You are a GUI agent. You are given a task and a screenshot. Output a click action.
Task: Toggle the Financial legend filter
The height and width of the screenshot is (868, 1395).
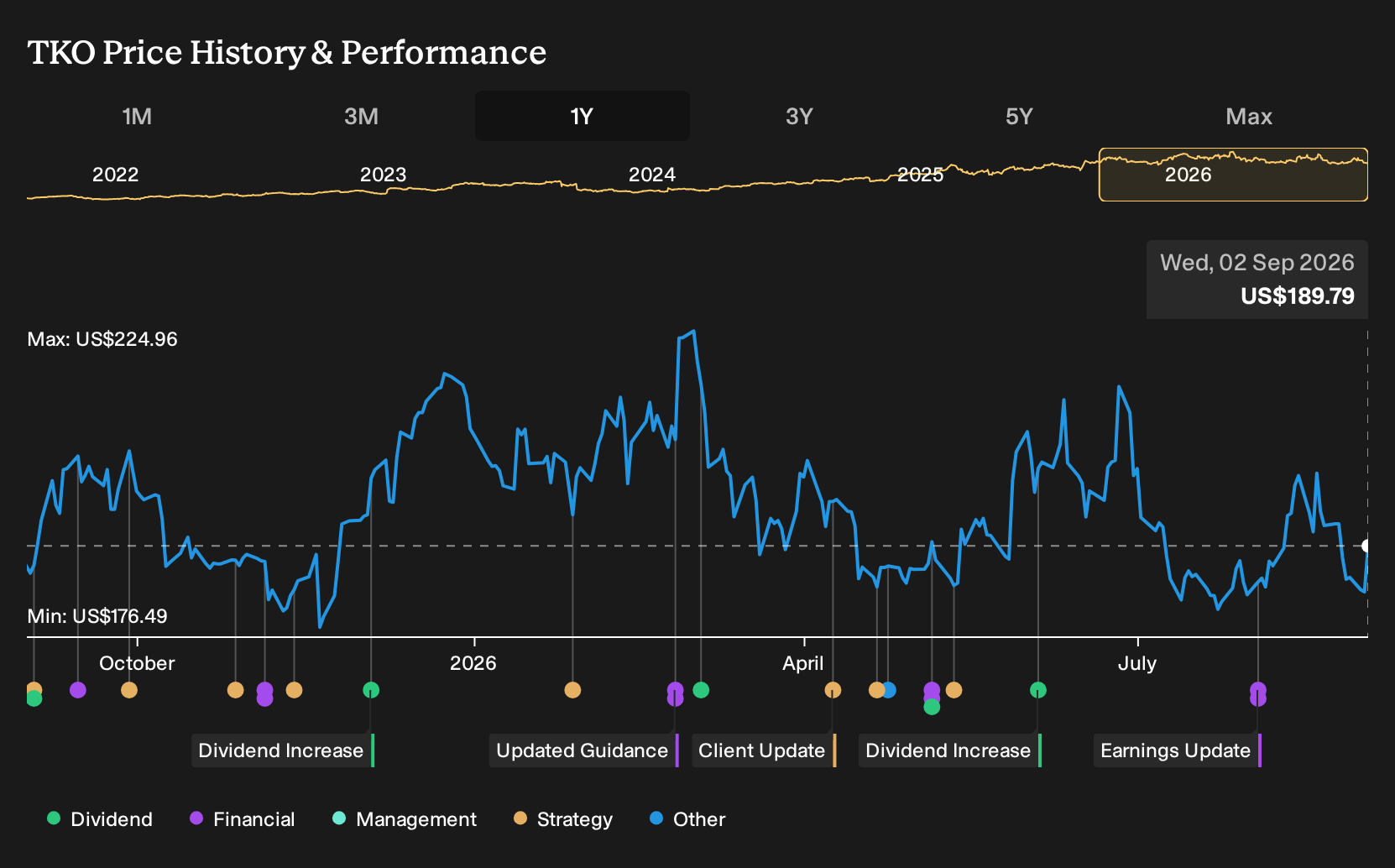(243, 819)
